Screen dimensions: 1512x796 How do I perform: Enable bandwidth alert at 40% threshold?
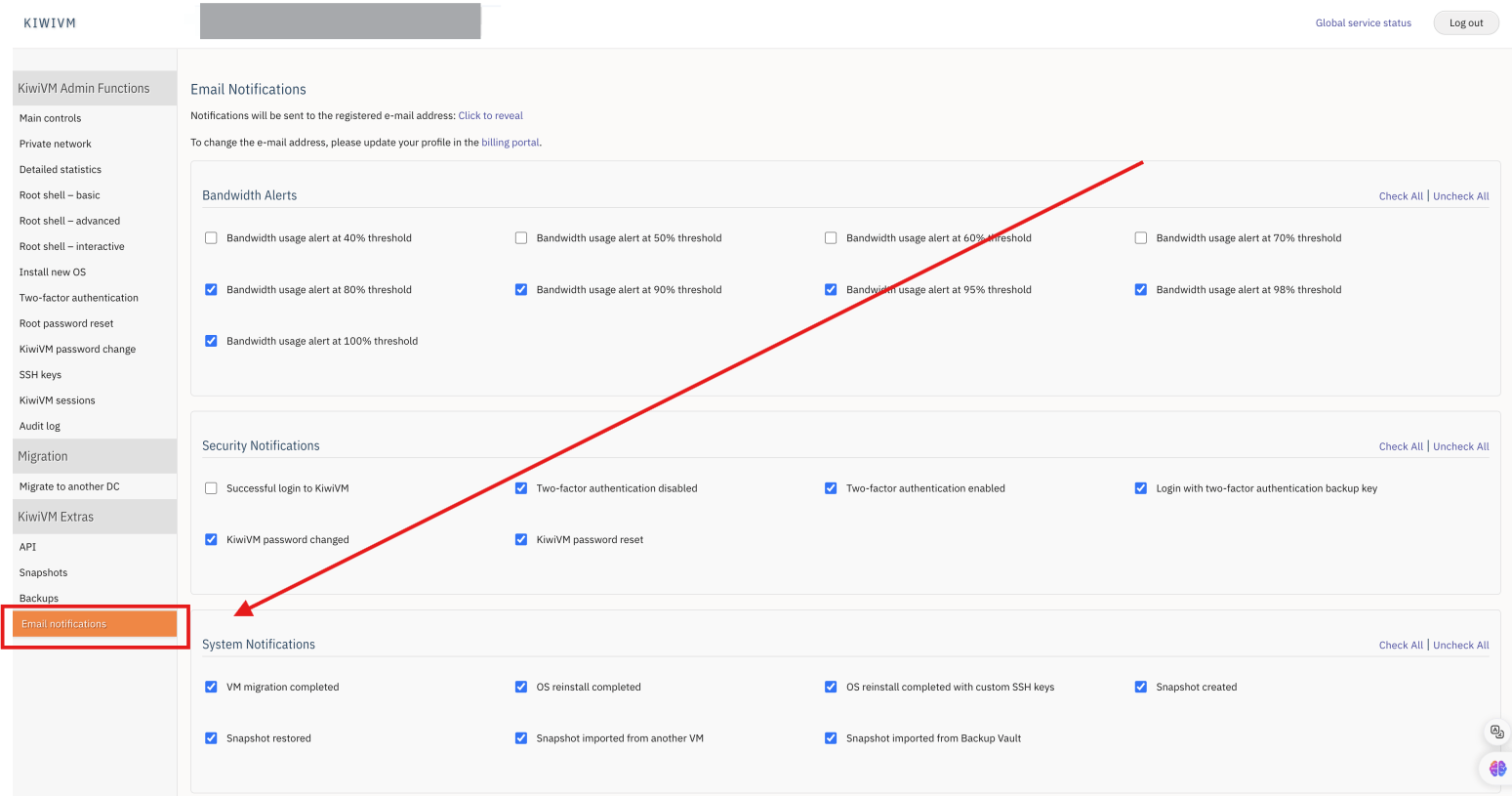click(x=211, y=237)
